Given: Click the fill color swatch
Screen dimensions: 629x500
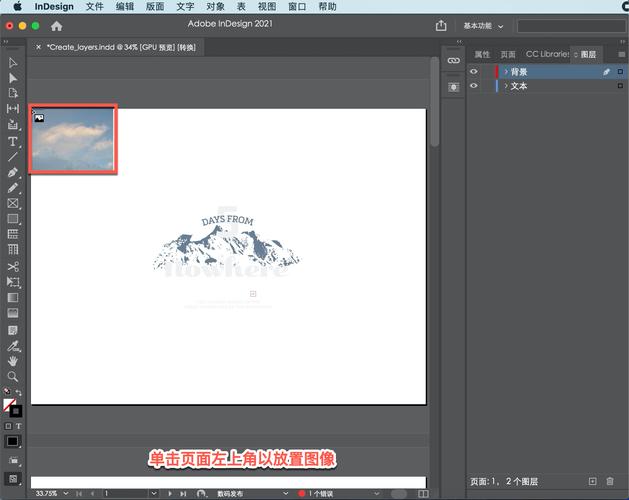Looking at the screenshot, I should (9, 404).
